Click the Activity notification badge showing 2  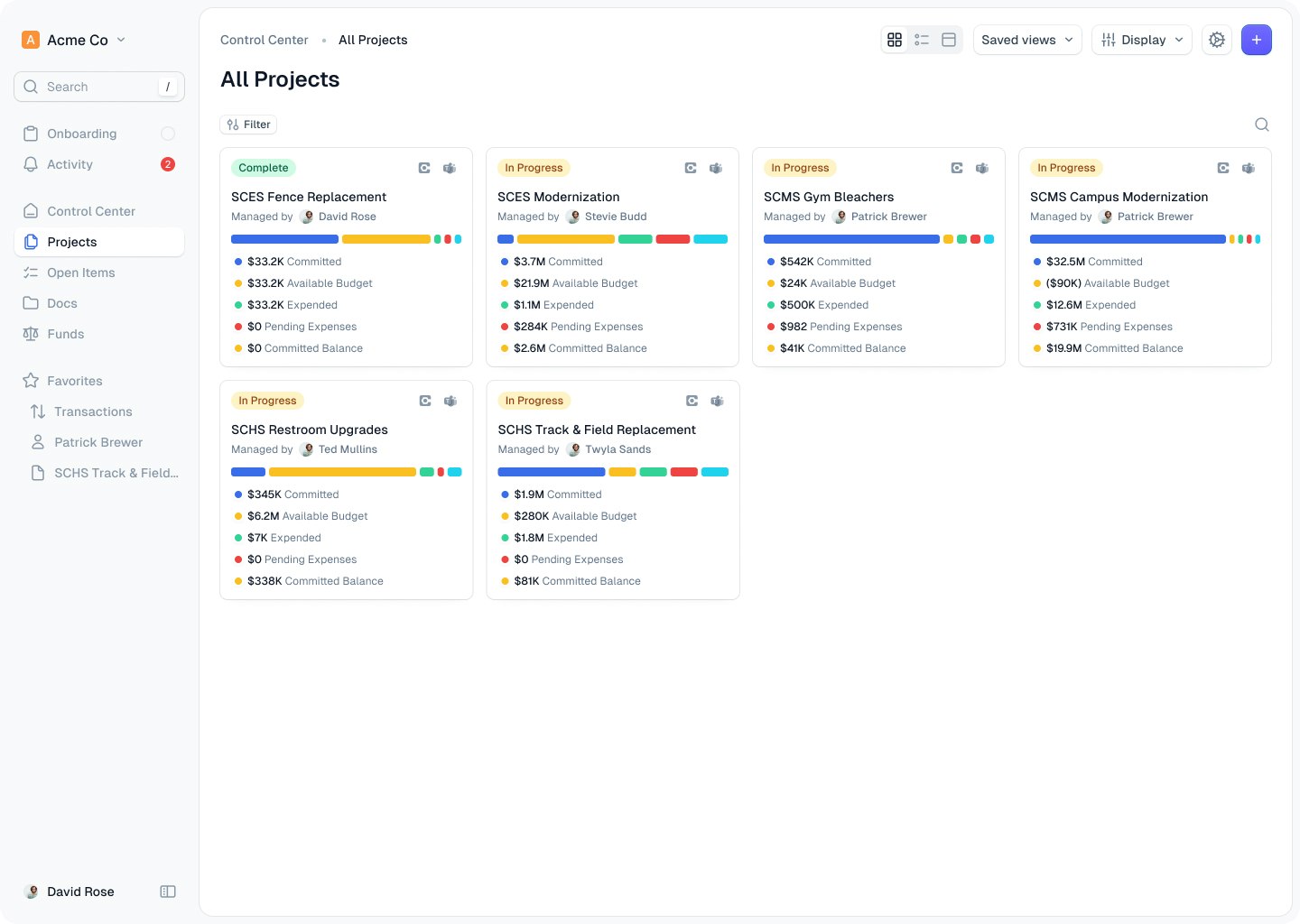tap(168, 164)
